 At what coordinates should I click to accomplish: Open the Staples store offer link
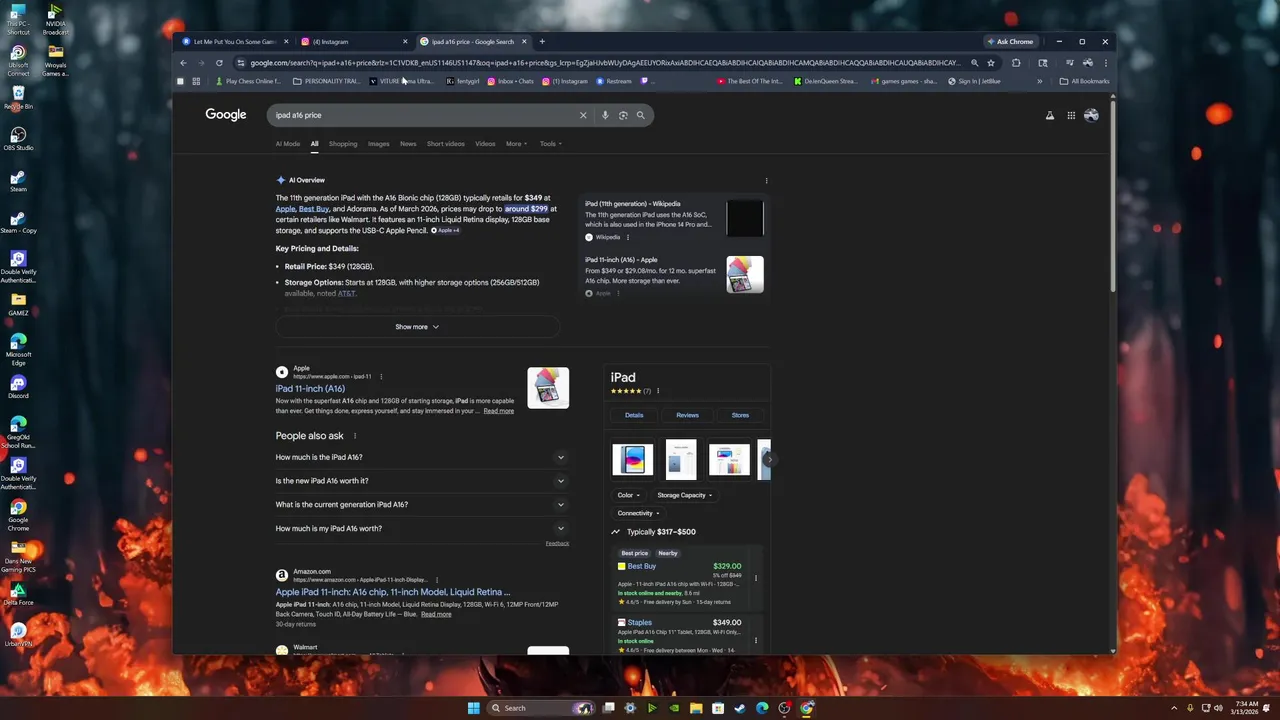point(640,623)
